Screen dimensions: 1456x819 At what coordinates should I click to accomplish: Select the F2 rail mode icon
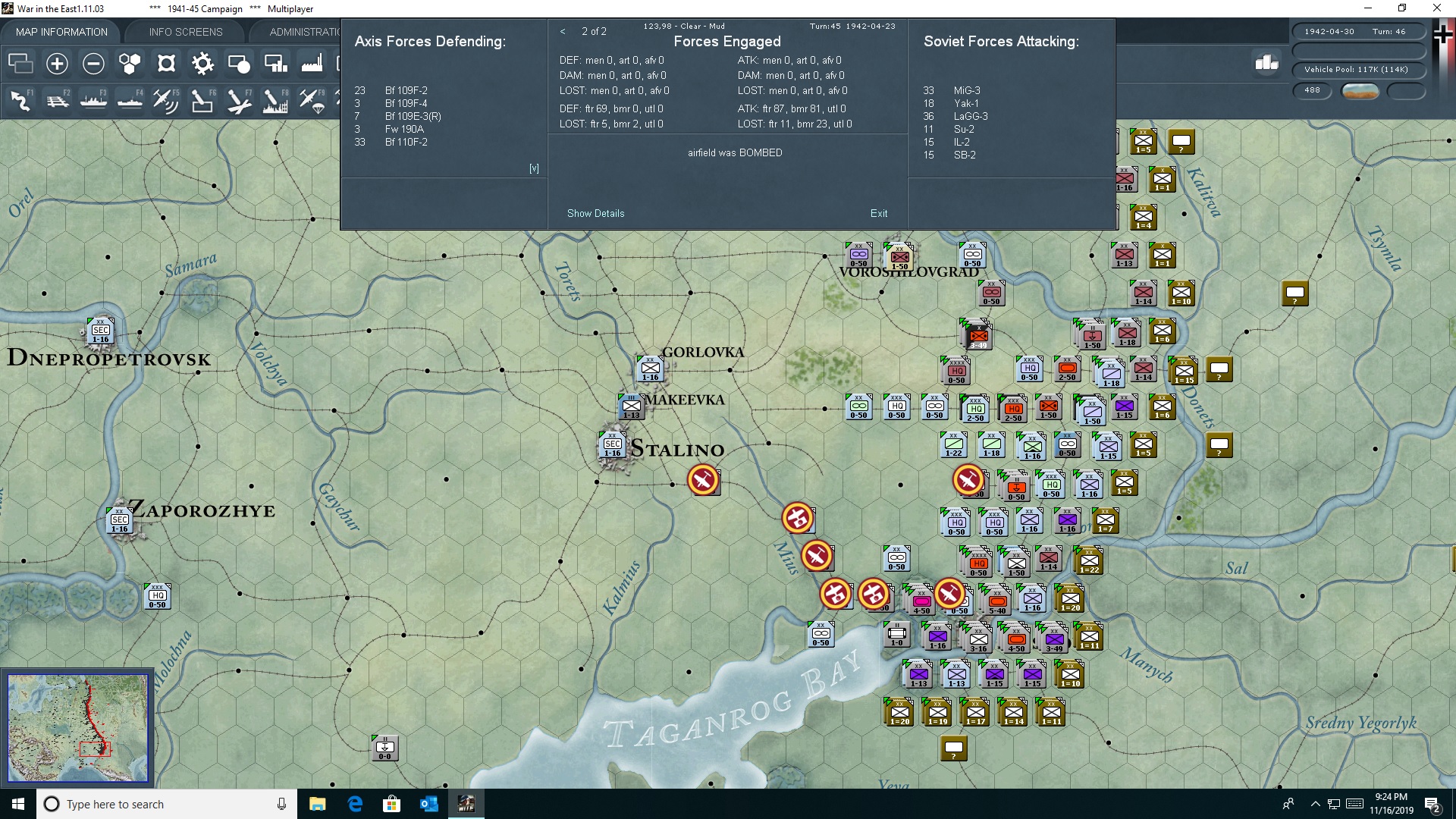[x=57, y=101]
